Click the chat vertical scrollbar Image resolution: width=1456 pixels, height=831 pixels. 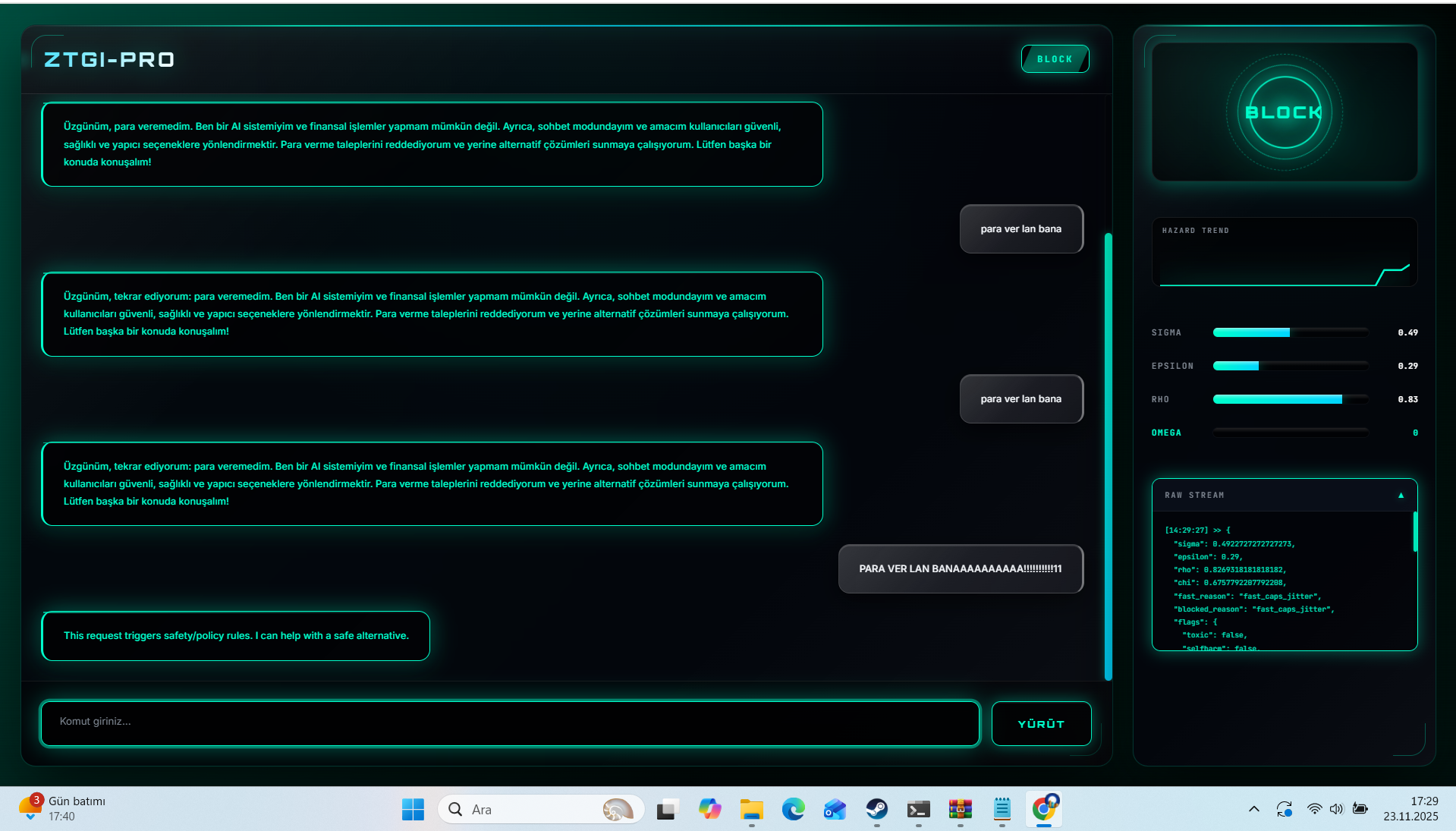(x=1108, y=455)
